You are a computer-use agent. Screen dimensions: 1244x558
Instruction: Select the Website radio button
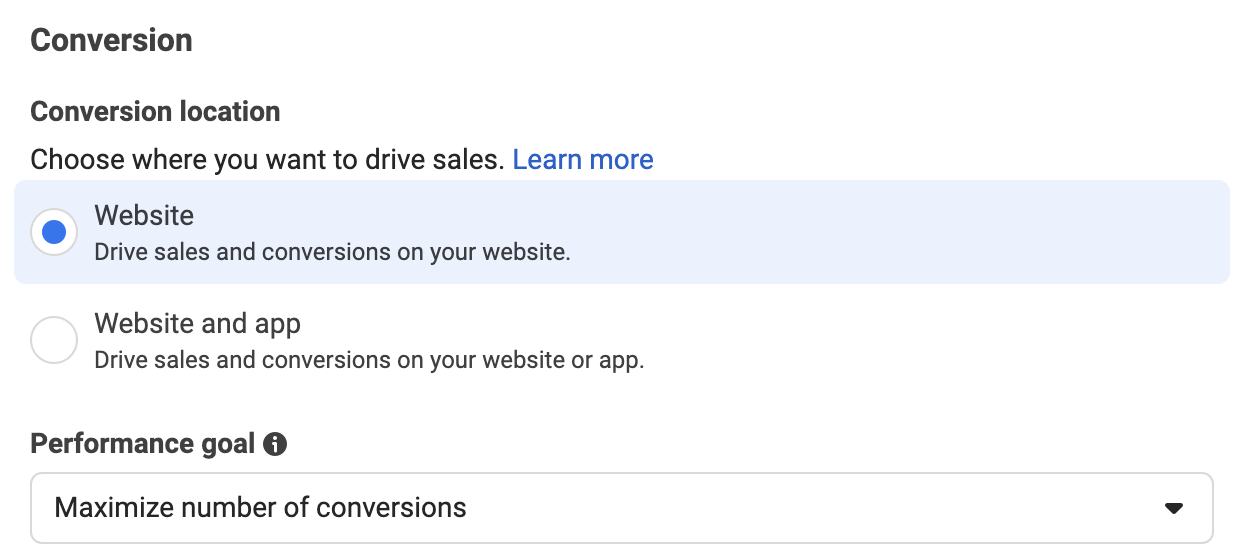54,232
